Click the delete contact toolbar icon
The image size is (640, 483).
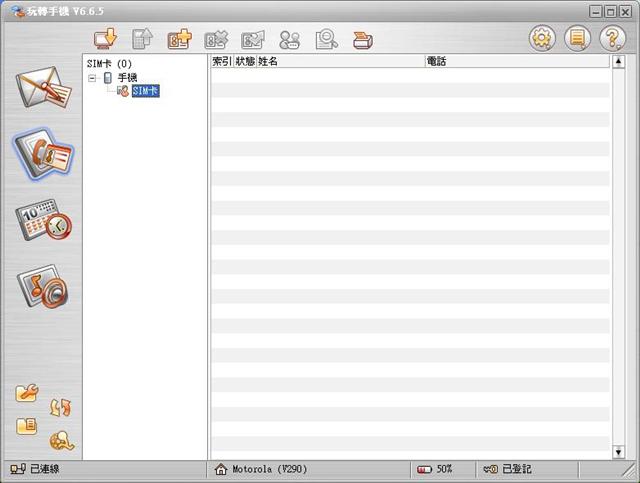pyautogui.click(x=216, y=40)
